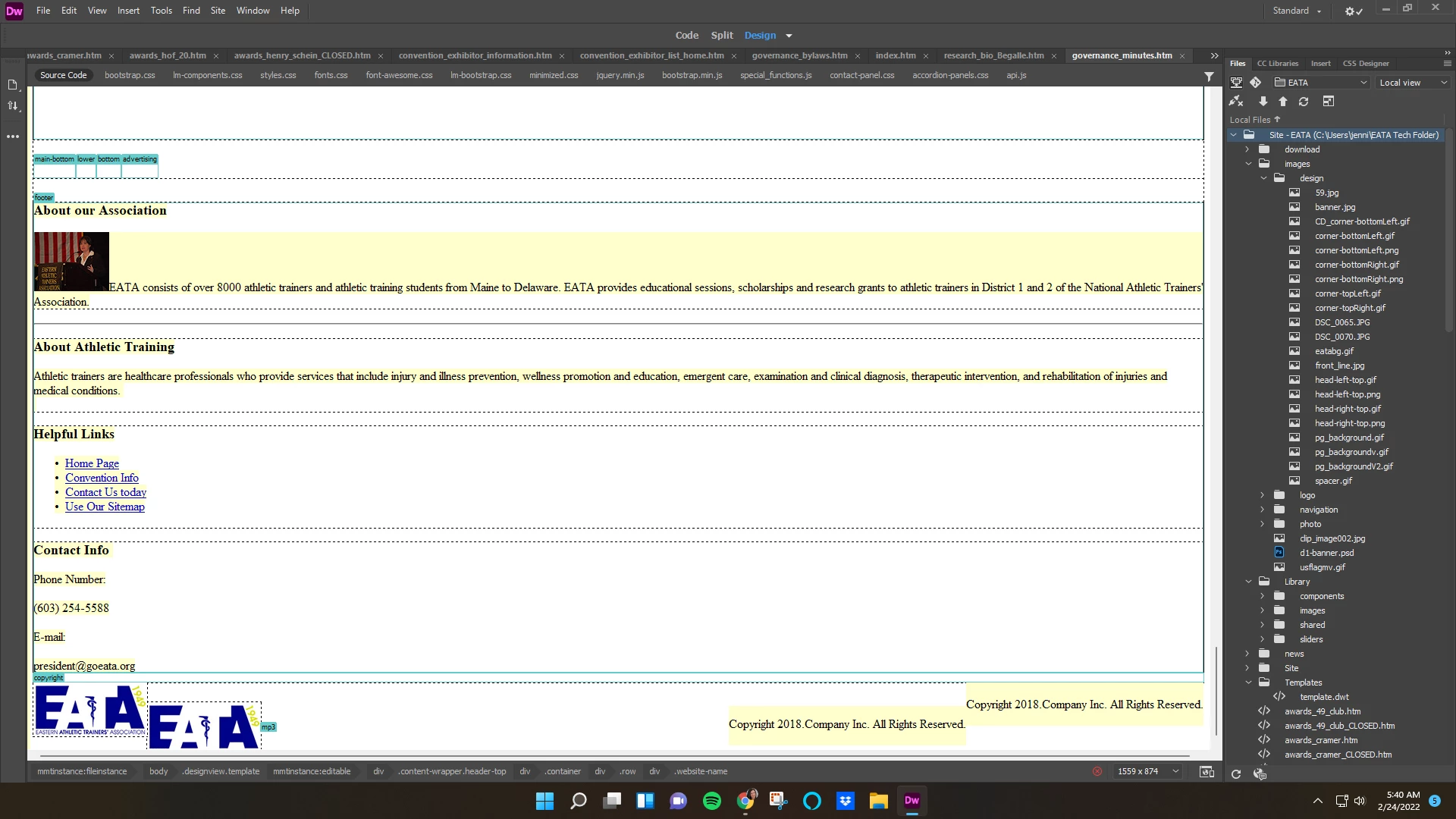Collapse the Templates folder
The width and height of the screenshot is (1456, 819).
1248,682
